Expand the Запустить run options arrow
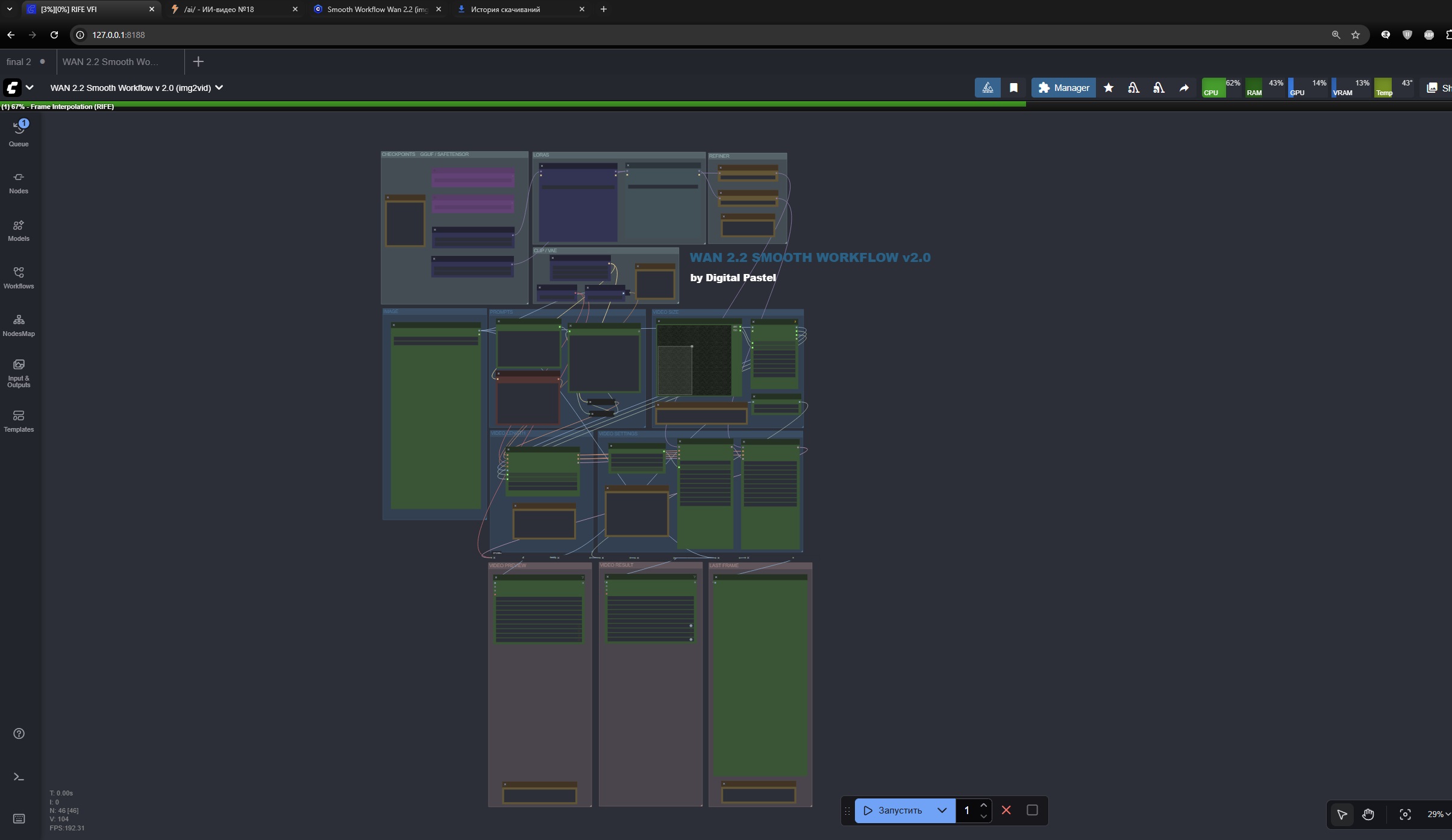 pos(942,810)
